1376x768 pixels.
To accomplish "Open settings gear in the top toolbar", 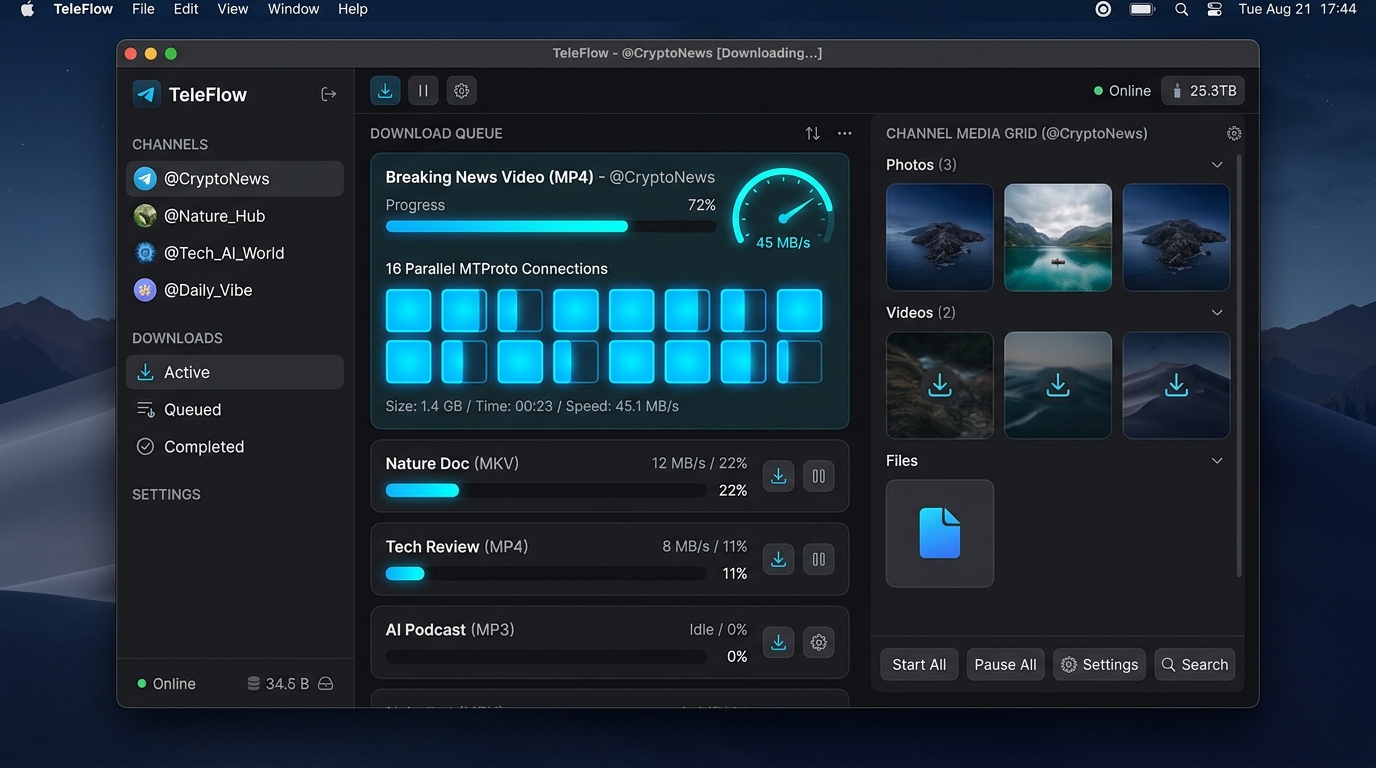I will click(461, 91).
